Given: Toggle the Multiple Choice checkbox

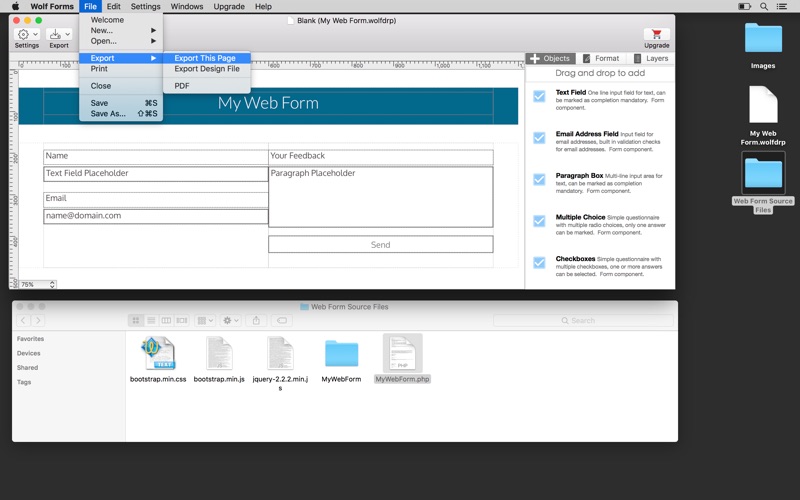Looking at the screenshot, I should click(x=539, y=221).
